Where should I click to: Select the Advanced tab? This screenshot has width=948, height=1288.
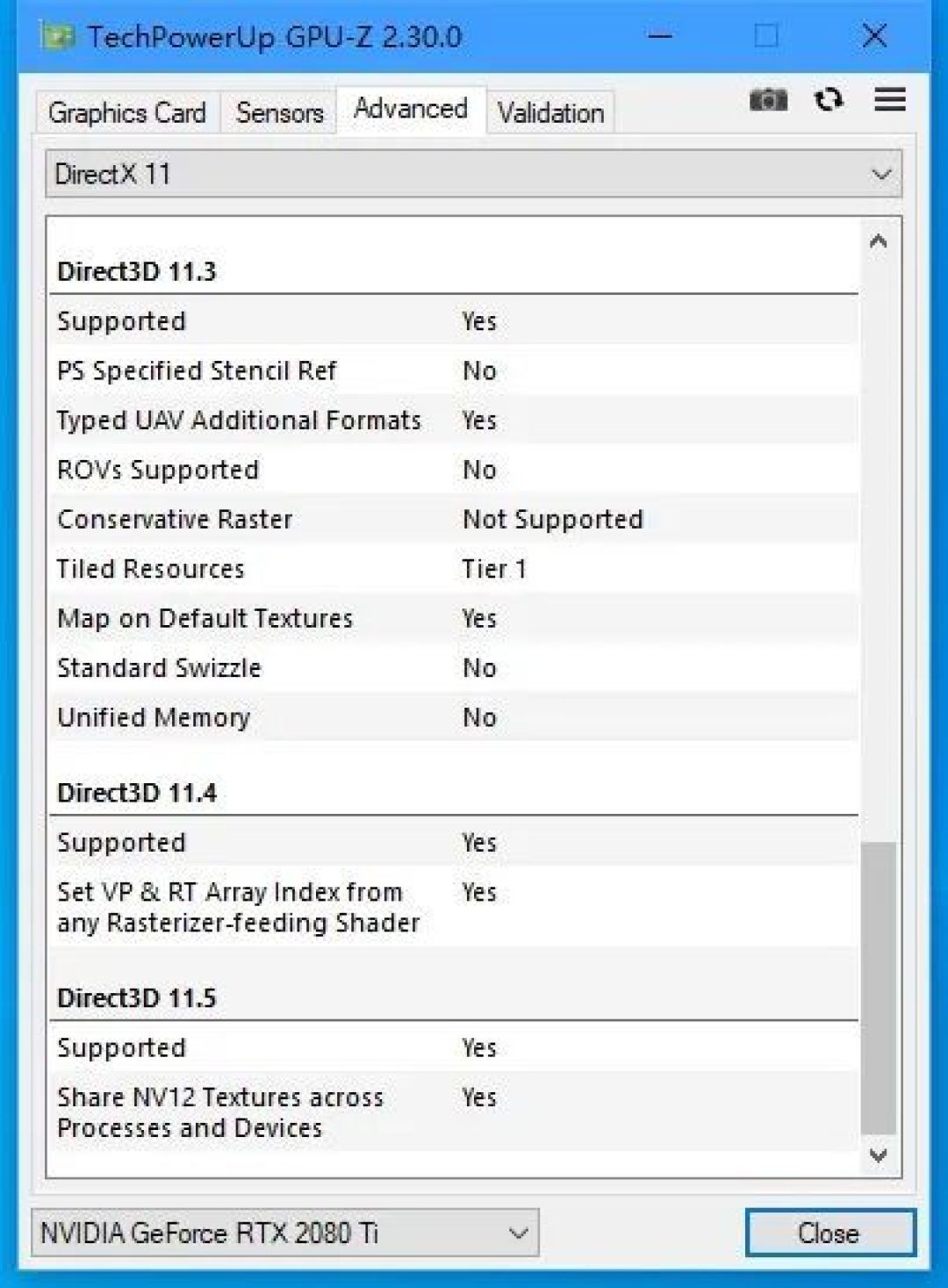click(409, 108)
